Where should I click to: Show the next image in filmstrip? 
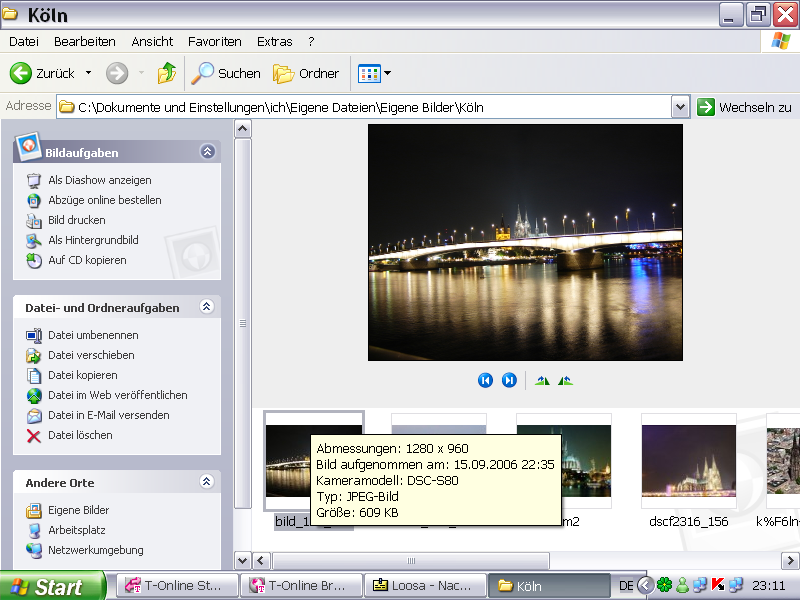509,380
